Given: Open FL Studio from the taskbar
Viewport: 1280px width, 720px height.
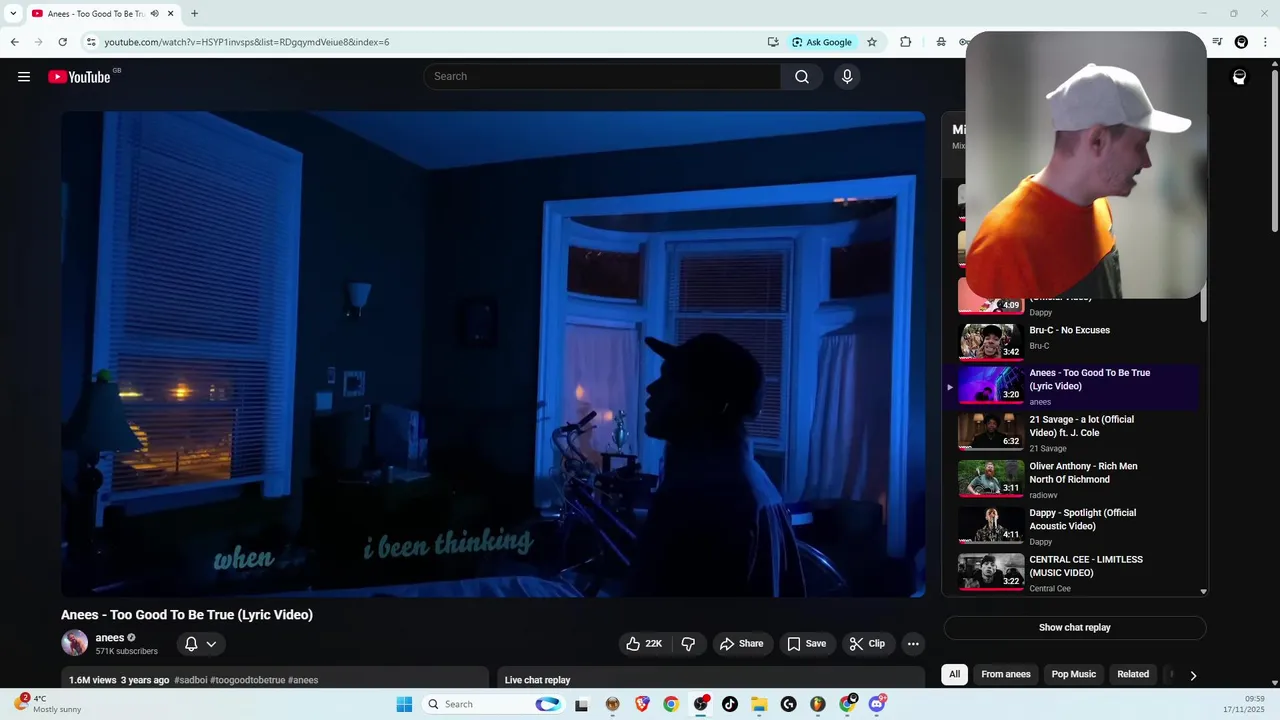Looking at the screenshot, I should point(818,704).
